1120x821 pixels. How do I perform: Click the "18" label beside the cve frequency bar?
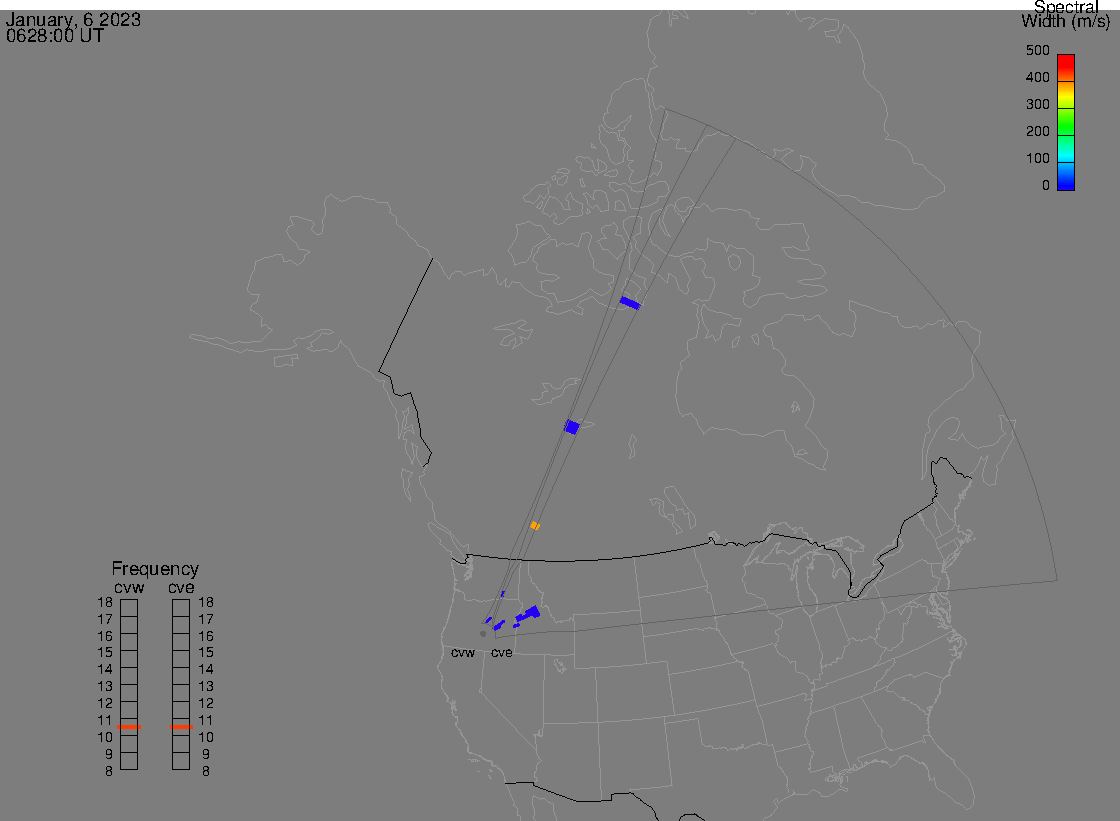pos(206,602)
